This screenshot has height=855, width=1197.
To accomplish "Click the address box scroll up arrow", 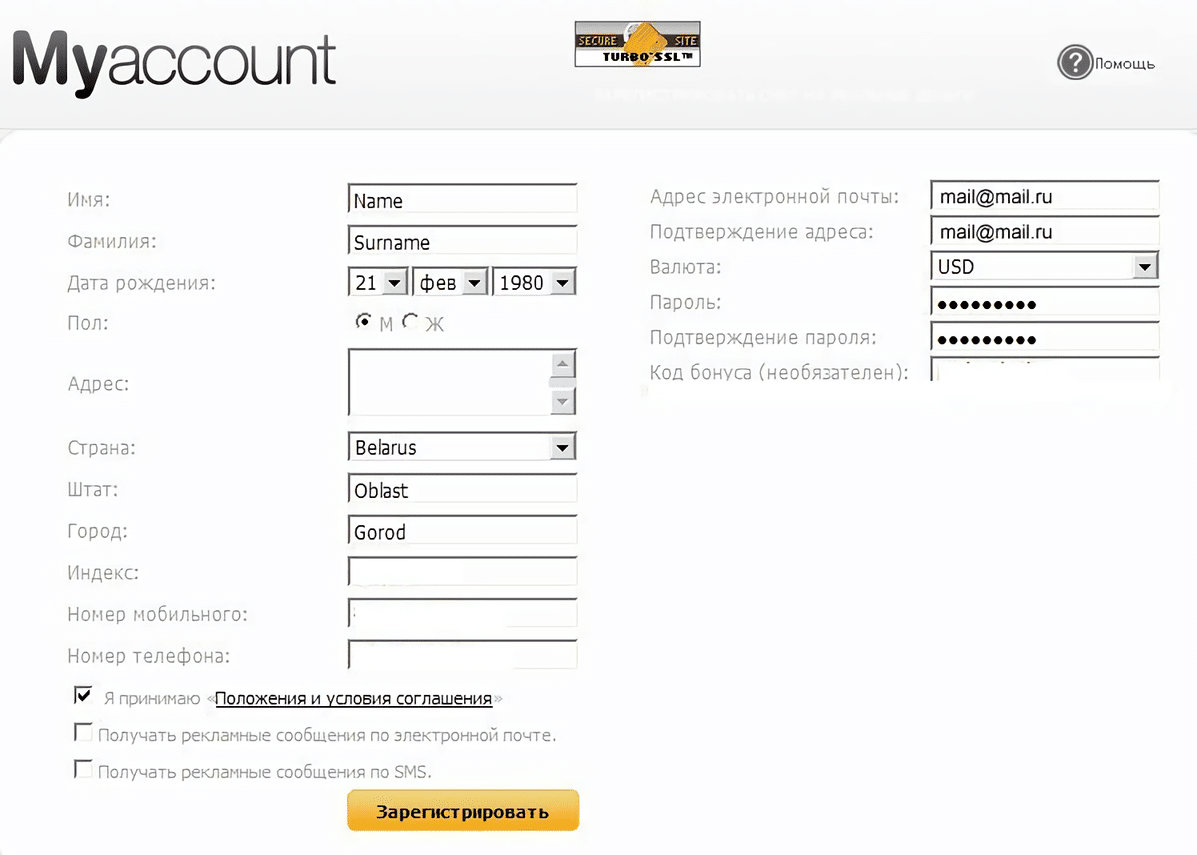I will click(563, 364).
